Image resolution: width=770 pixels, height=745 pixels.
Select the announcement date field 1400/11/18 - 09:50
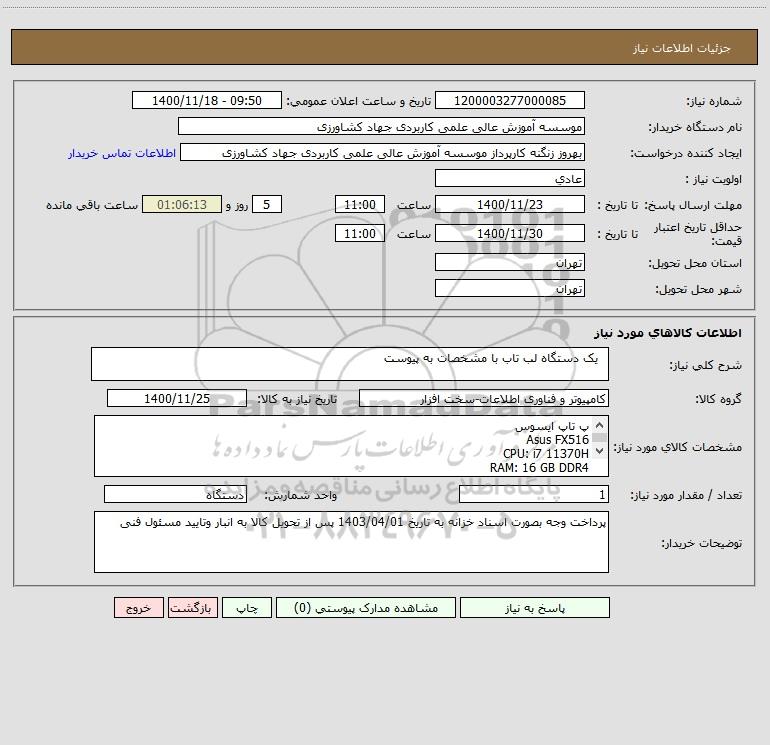(x=207, y=100)
